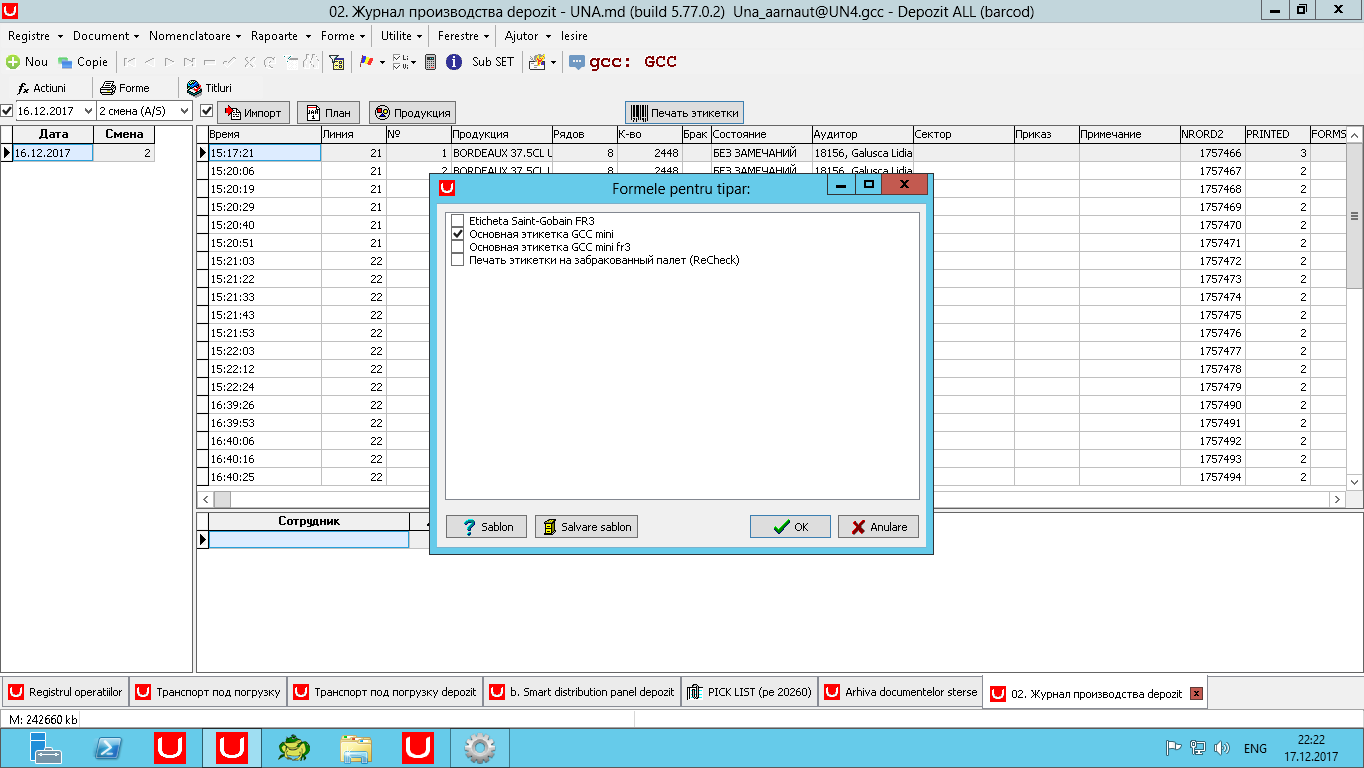Open File Explorer from taskbar

pyautogui.click(x=356, y=748)
